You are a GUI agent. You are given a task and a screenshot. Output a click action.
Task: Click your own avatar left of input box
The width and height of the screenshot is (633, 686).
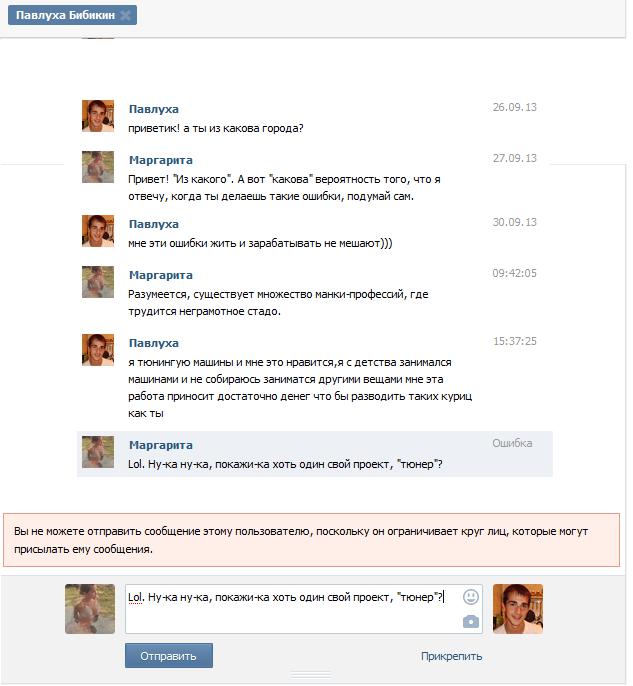(x=90, y=609)
